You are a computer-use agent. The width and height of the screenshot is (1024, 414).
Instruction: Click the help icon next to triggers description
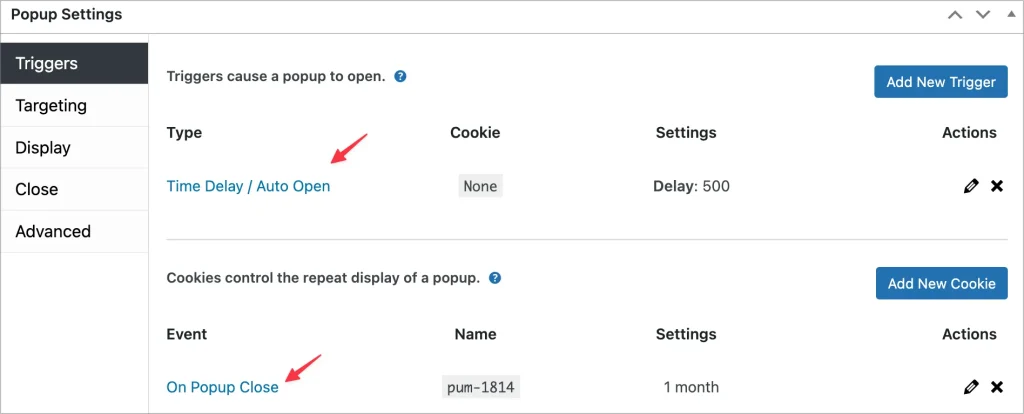[400, 76]
